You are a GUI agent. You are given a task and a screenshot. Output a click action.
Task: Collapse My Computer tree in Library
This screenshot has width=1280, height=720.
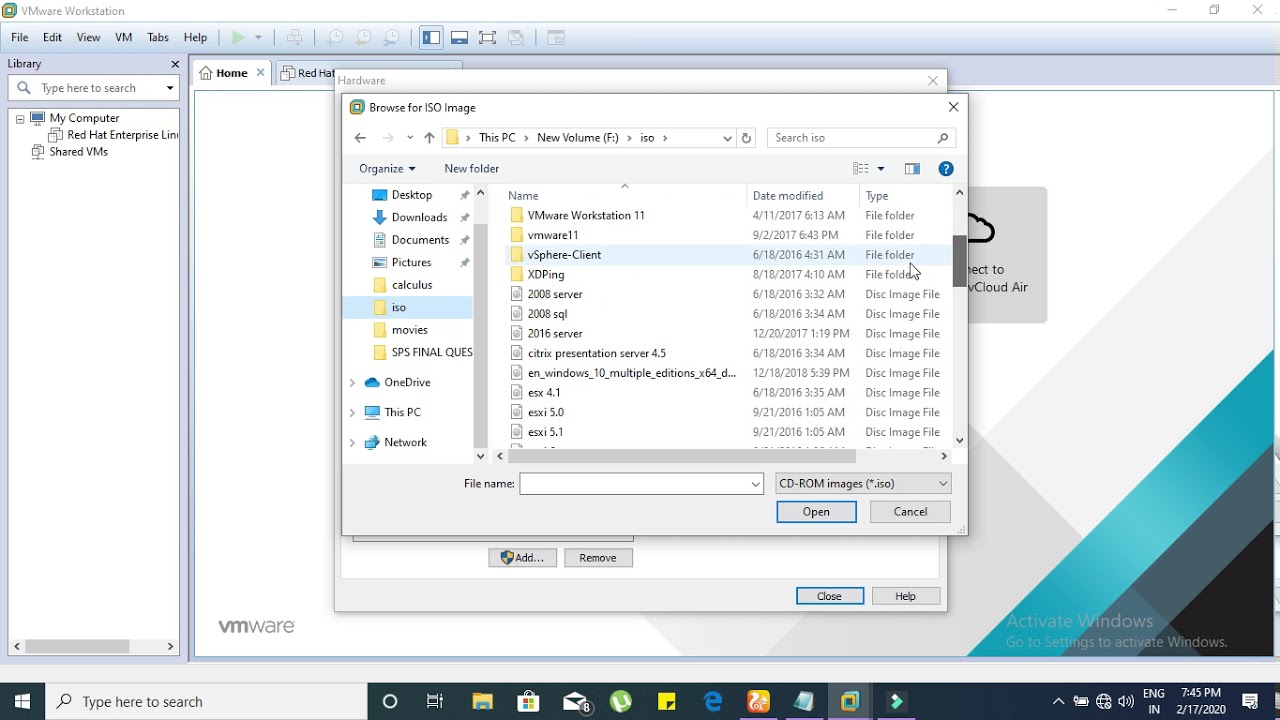pyautogui.click(x=19, y=118)
